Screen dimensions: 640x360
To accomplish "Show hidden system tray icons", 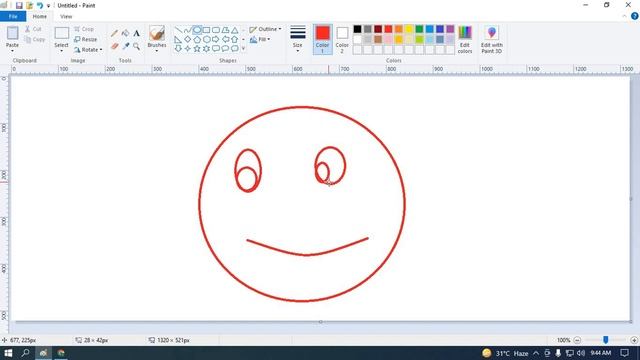I will coord(536,353).
